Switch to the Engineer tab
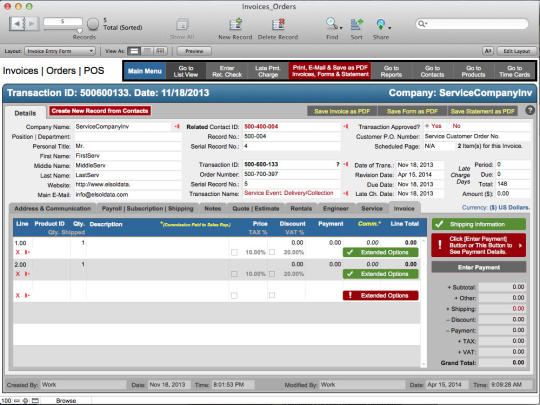The width and height of the screenshot is (540, 405). [x=336, y=209]
